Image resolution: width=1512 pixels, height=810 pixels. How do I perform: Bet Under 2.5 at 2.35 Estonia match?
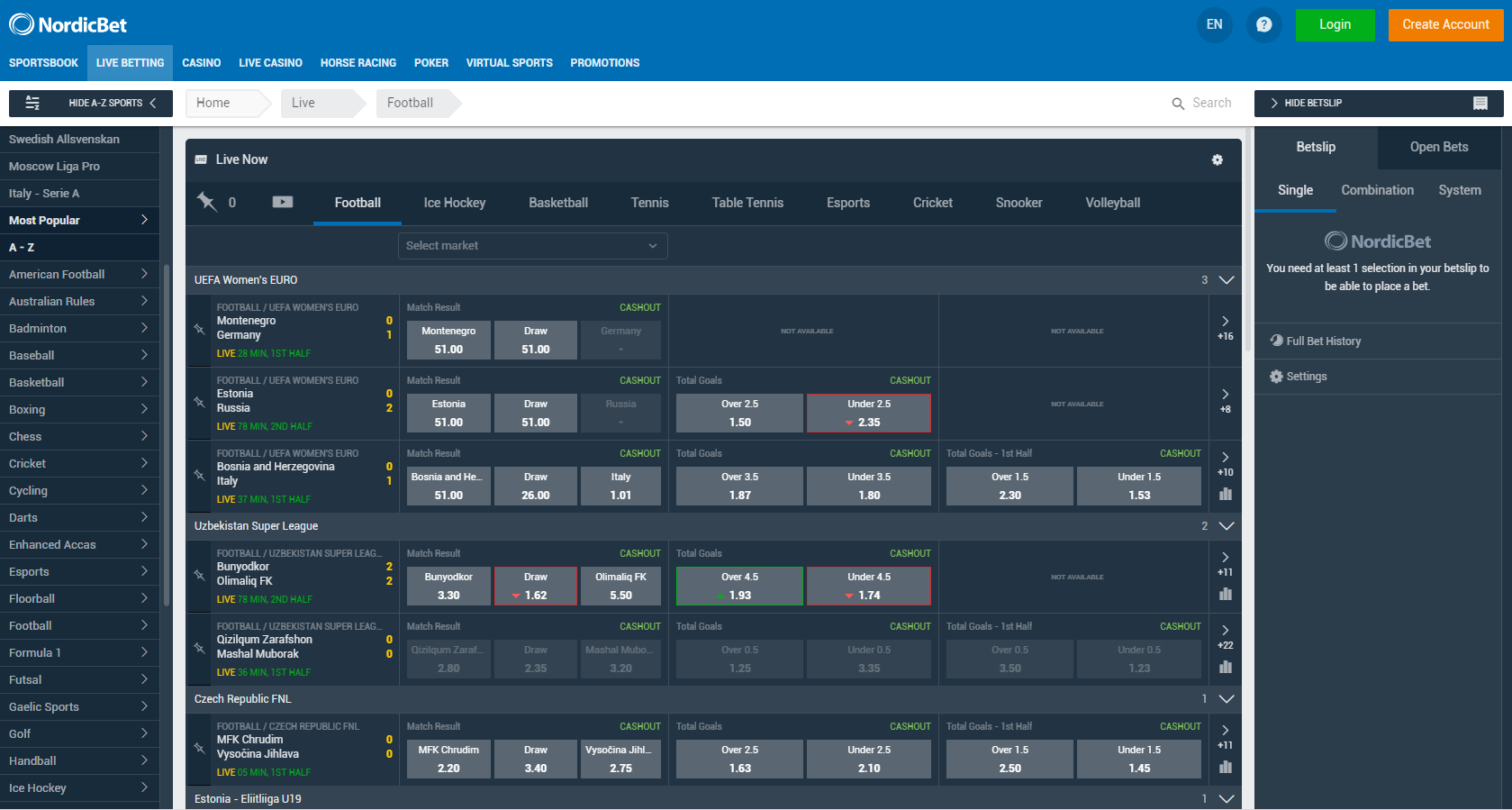(x=869, y=414)
